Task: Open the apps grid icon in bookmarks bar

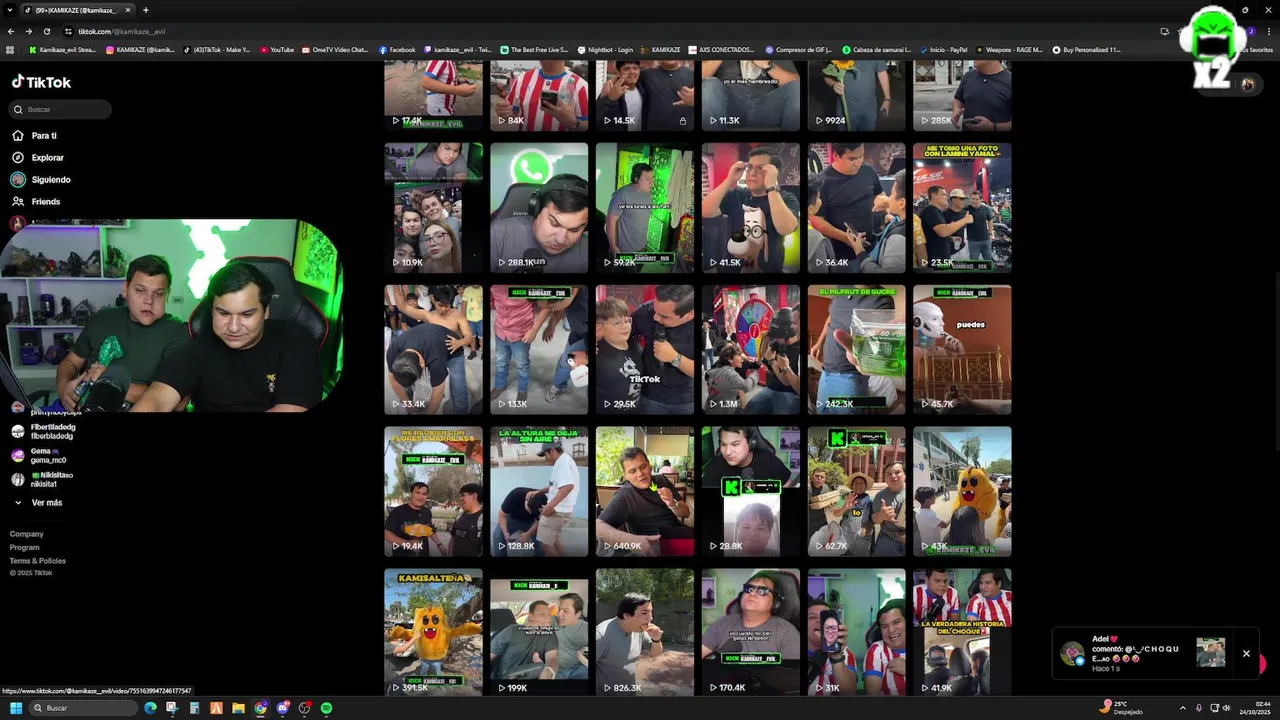Action: (x=10, y=49)
